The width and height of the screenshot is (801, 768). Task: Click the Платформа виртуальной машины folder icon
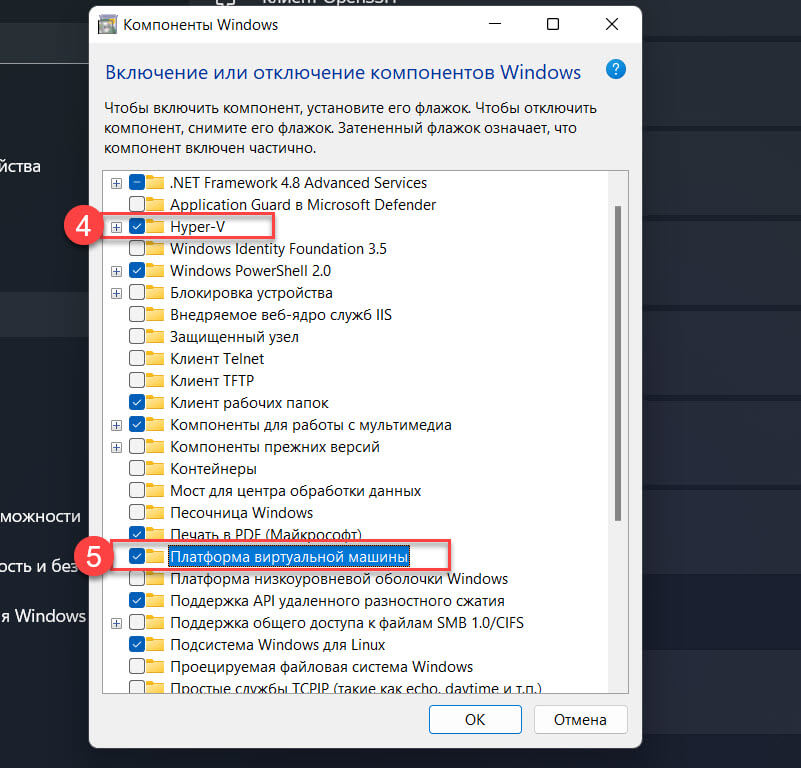[155, 556]
